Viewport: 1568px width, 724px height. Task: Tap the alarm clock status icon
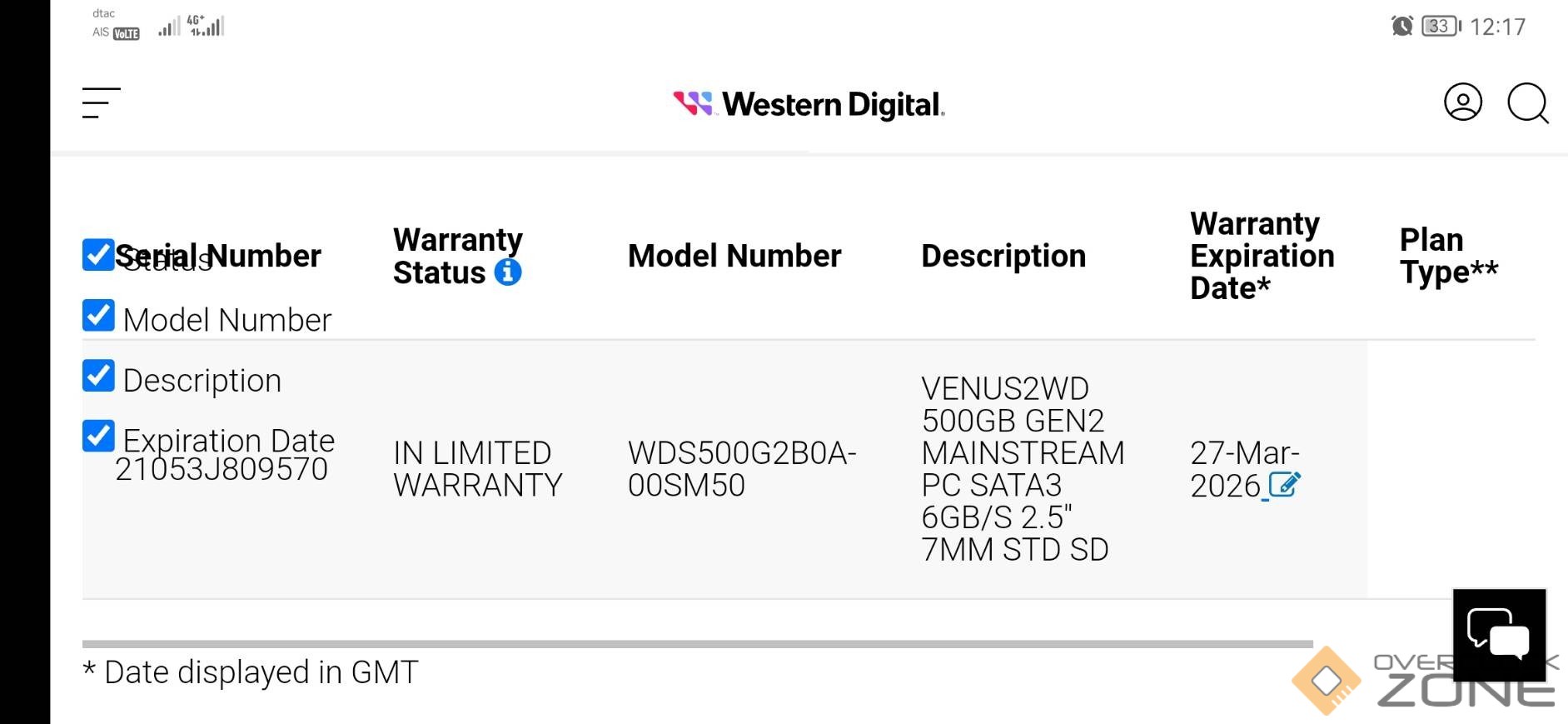[x=1401, y=27]
